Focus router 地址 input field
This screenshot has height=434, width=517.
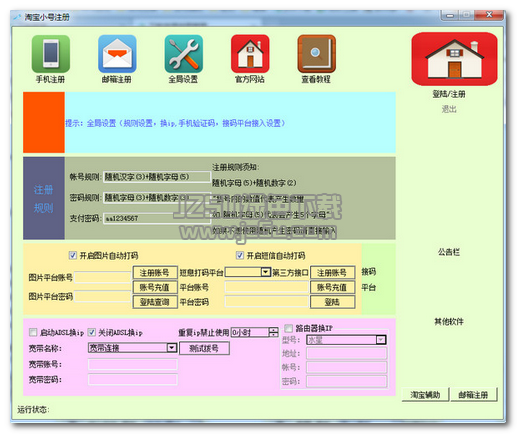(347, 353)
